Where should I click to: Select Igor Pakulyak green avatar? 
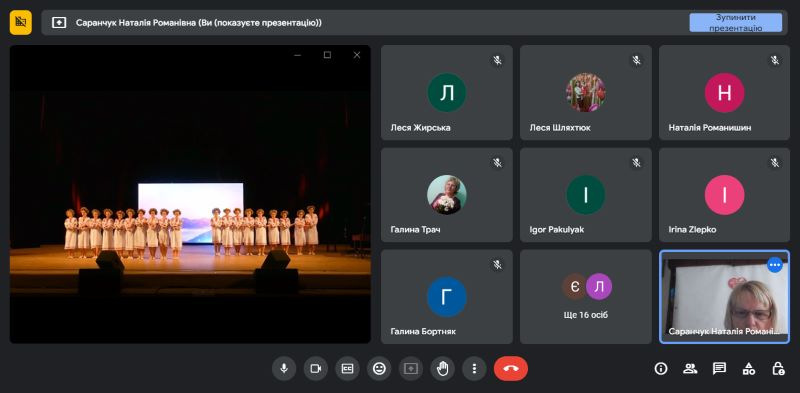click(585, 195)
